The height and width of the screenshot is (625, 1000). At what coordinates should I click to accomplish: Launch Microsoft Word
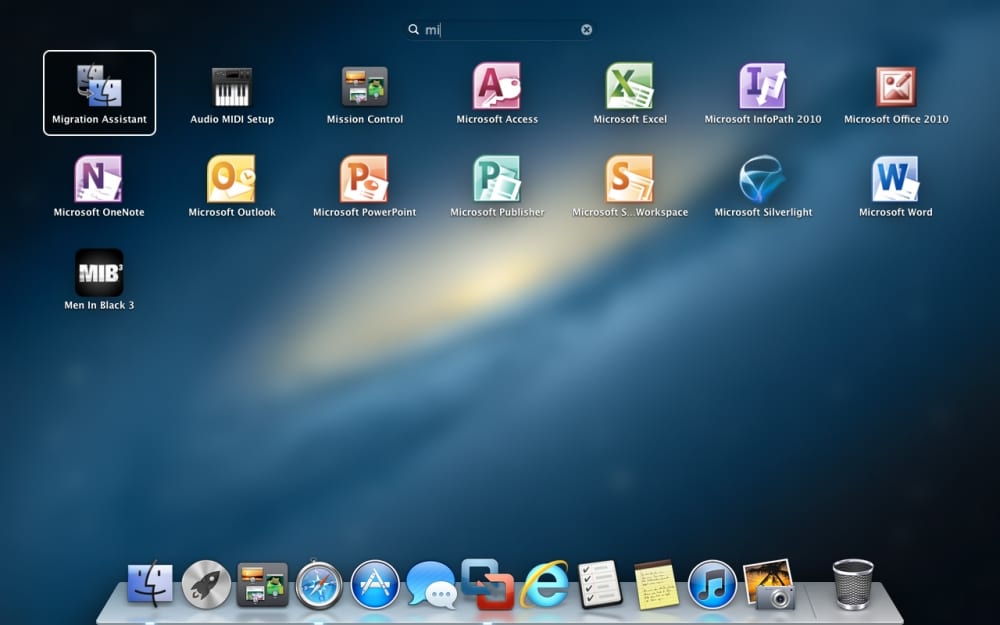click(896, 179)
